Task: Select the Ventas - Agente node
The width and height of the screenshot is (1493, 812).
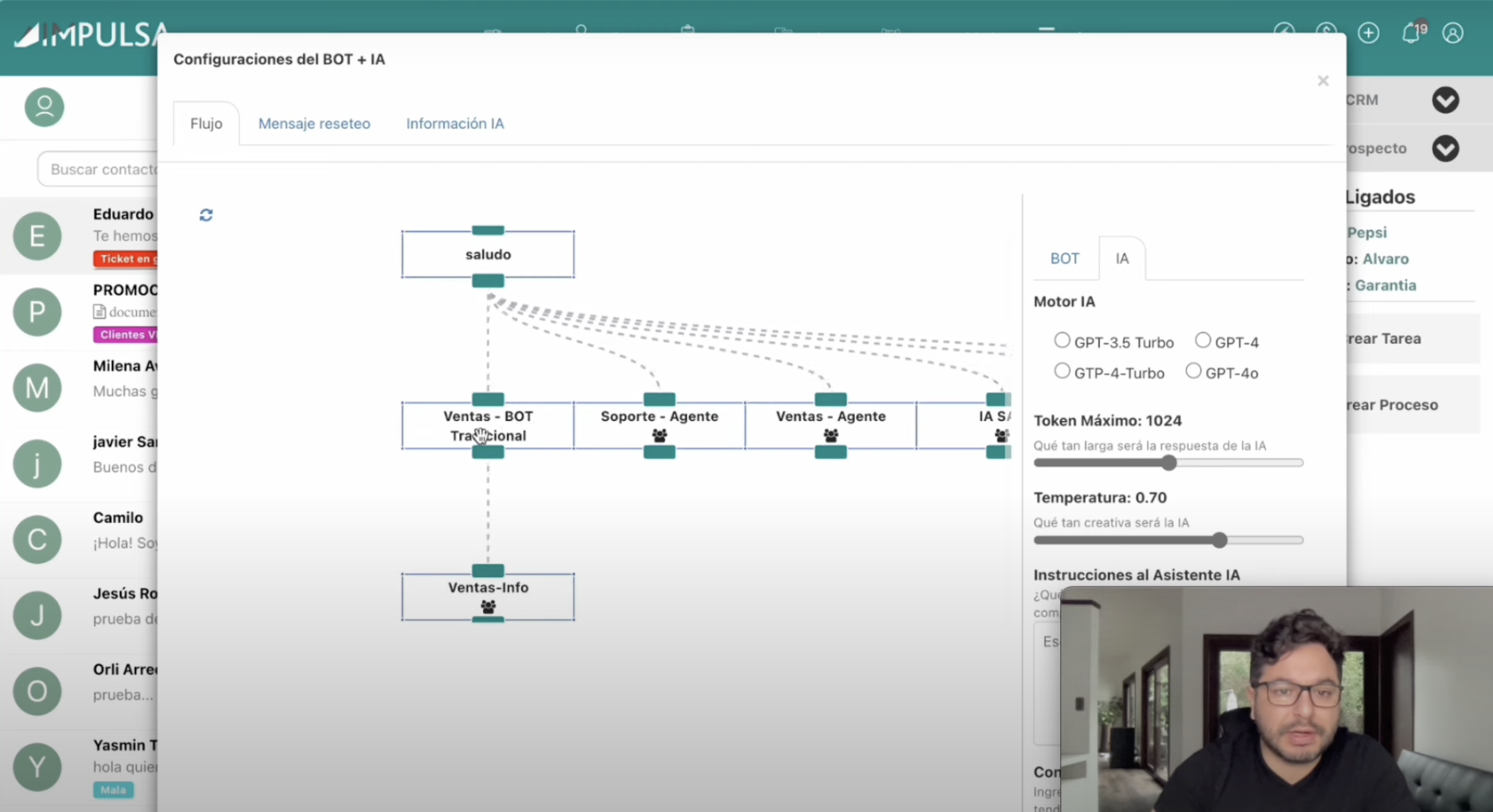Action: tap(830, 425)
